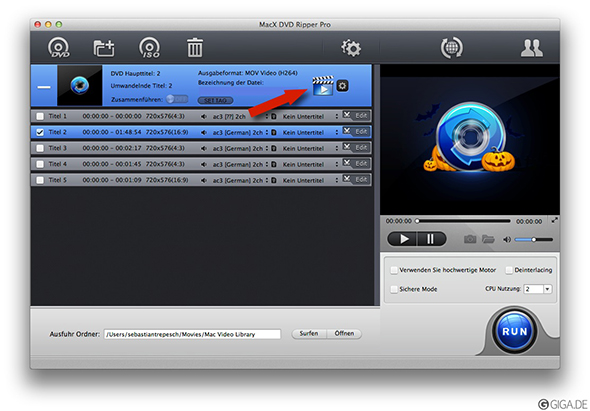Take snapshot with camera icon
This screenshot has width=590, height=411.
pyautogui.click(x=470, y=239)
